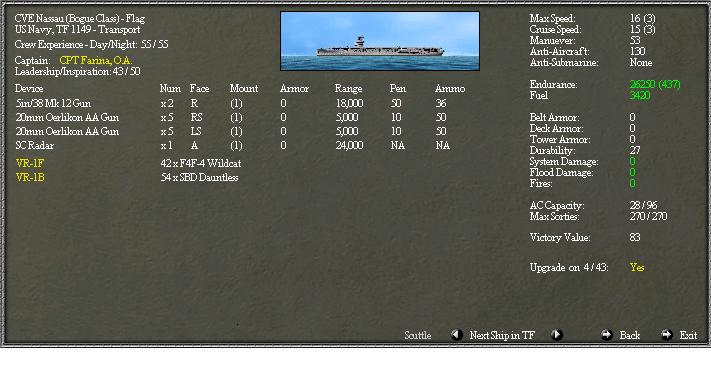Click the Device column header
This screenshot has height=384, width=711.
29,88
